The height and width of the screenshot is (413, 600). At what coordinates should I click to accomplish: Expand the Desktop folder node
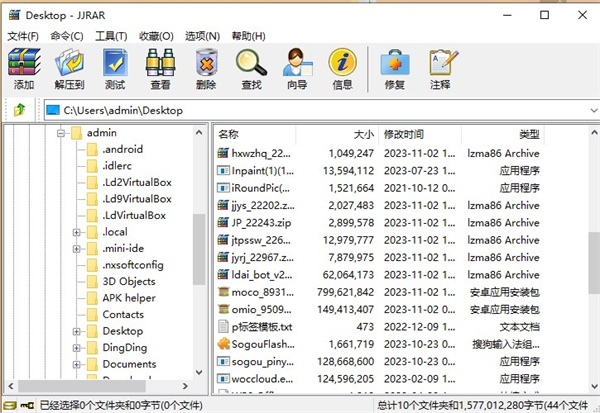pos(77,331)
